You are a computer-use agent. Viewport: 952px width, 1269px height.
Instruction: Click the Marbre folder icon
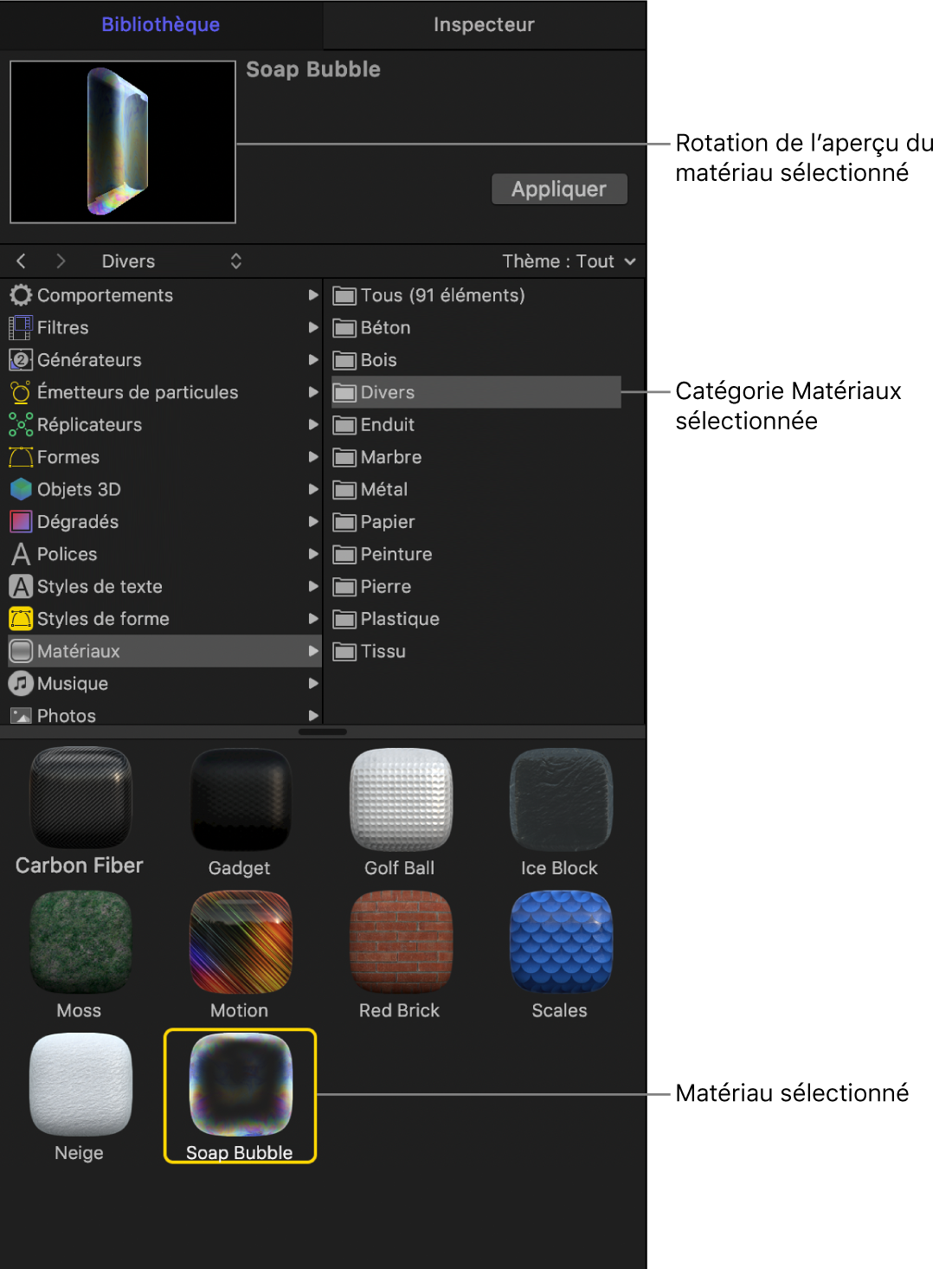(x=345, y=457)
